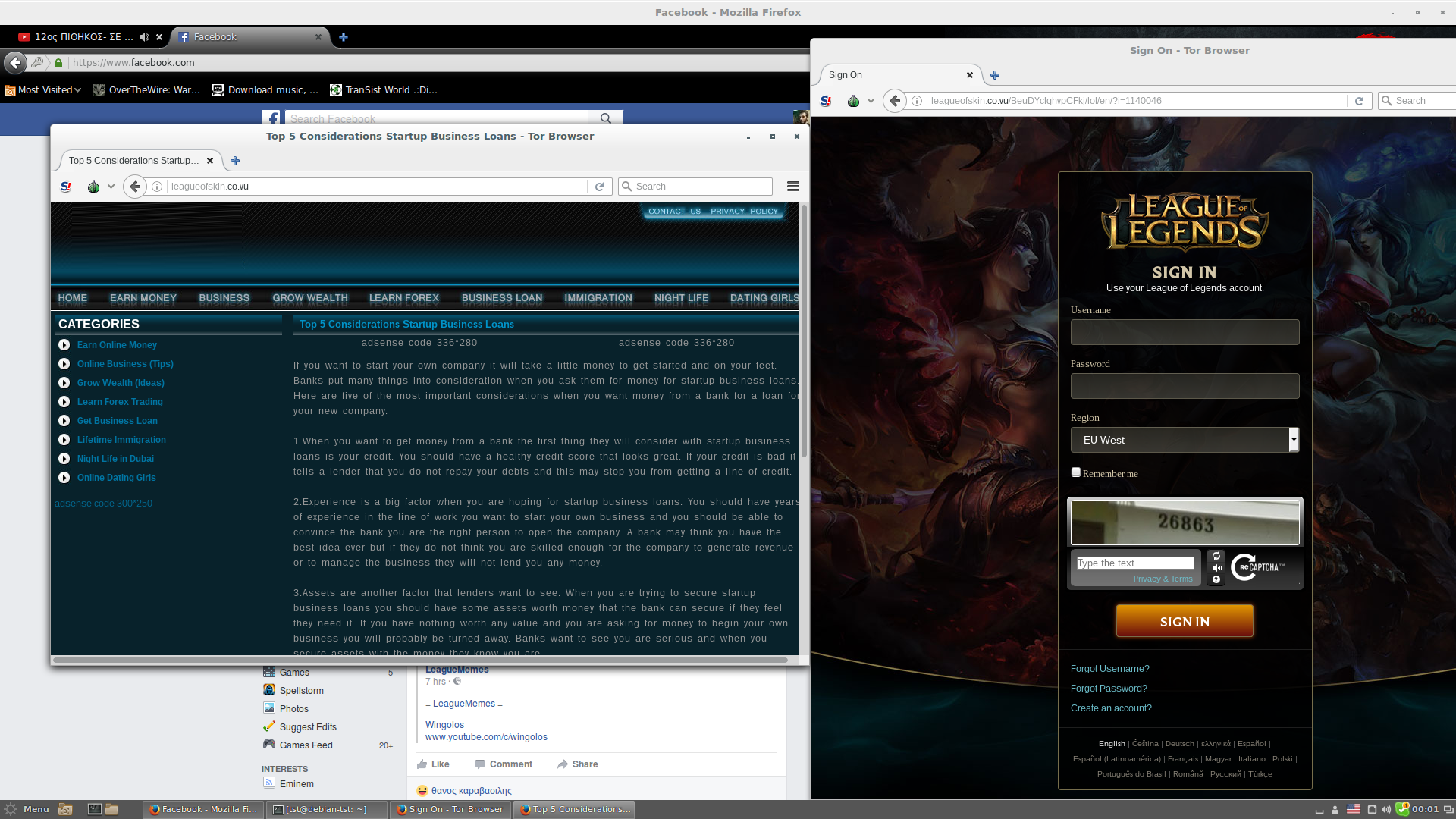Expand Tor onion dropdown arrow in Top 5 window
The height and width of the screenshot is (819, 1456).
pyautogui.click(x=111, y=187)
